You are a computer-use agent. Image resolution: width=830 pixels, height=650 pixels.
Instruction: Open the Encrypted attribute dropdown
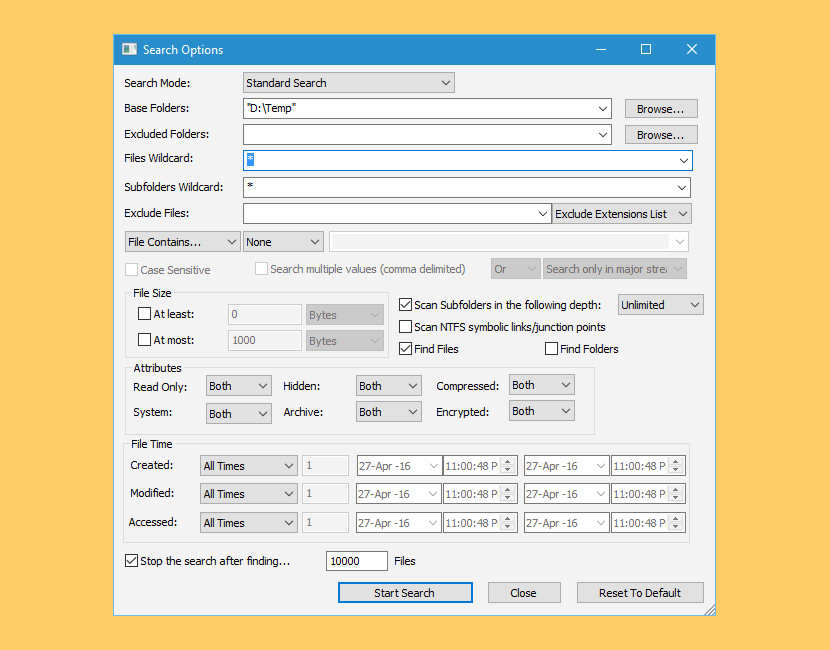(x=541, y=410)
